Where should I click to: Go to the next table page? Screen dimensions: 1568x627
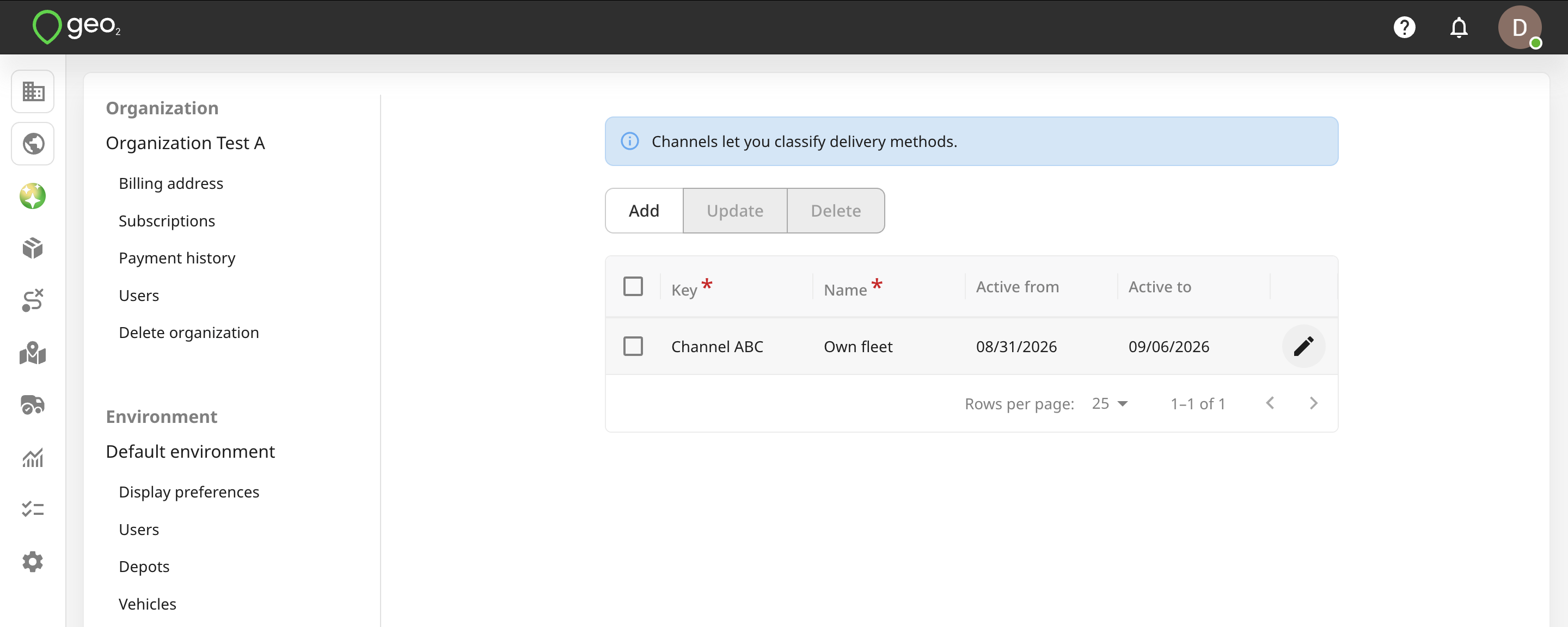1314,403
